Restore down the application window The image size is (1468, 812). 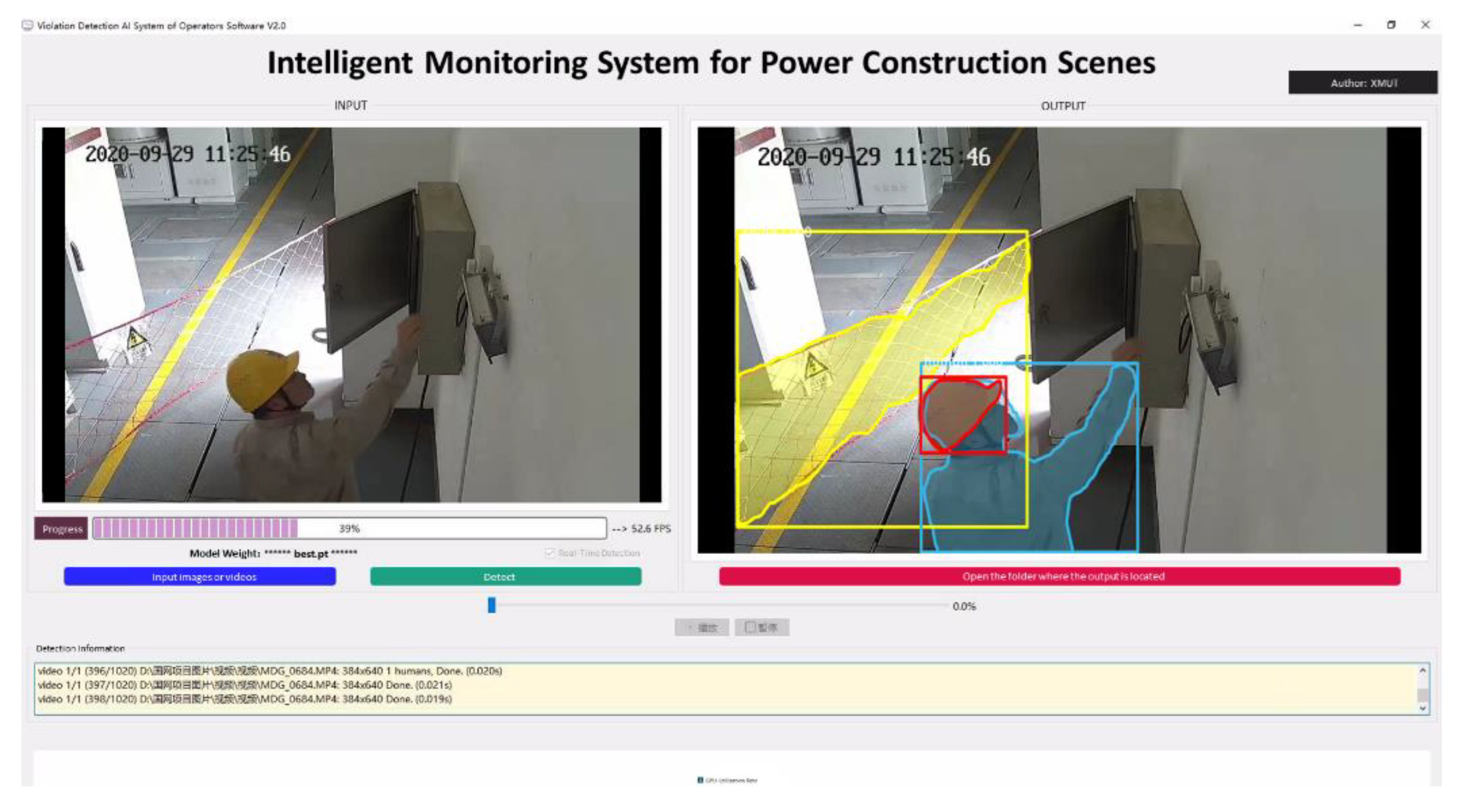coord(1391,25)
